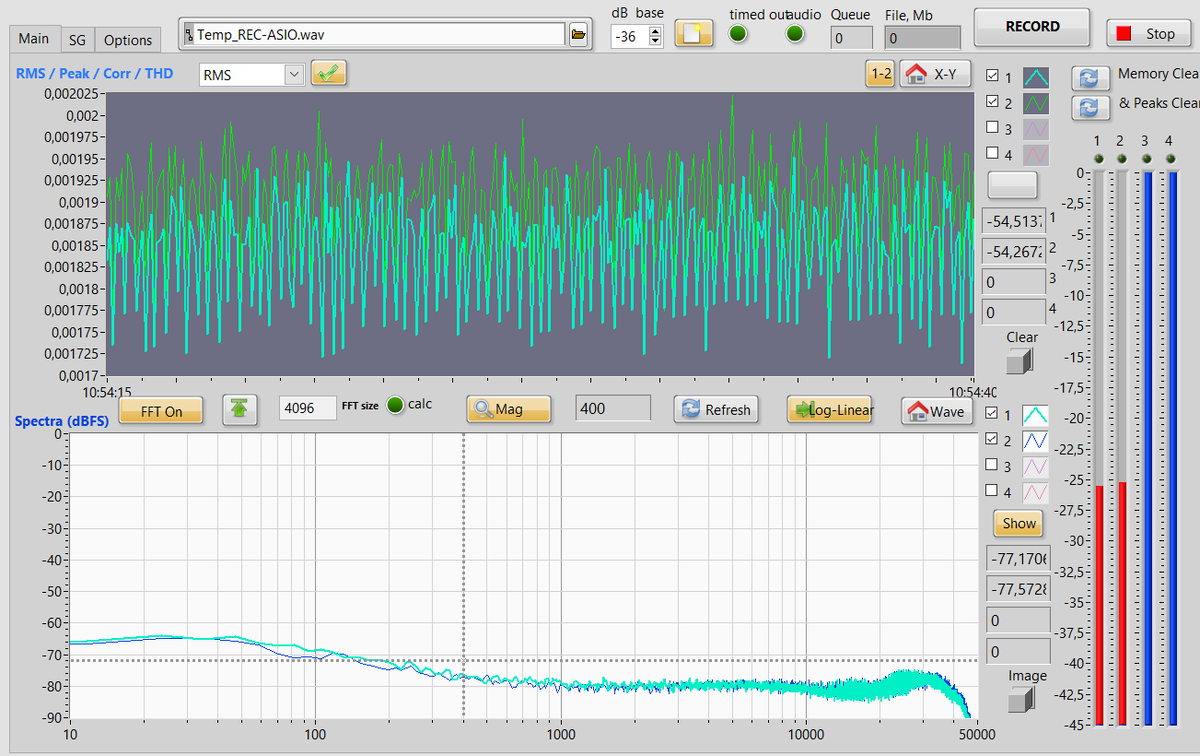The height and width of the screenshot is (756, 1200).
Task: Click the Queue value field
Action: [852, 38]
